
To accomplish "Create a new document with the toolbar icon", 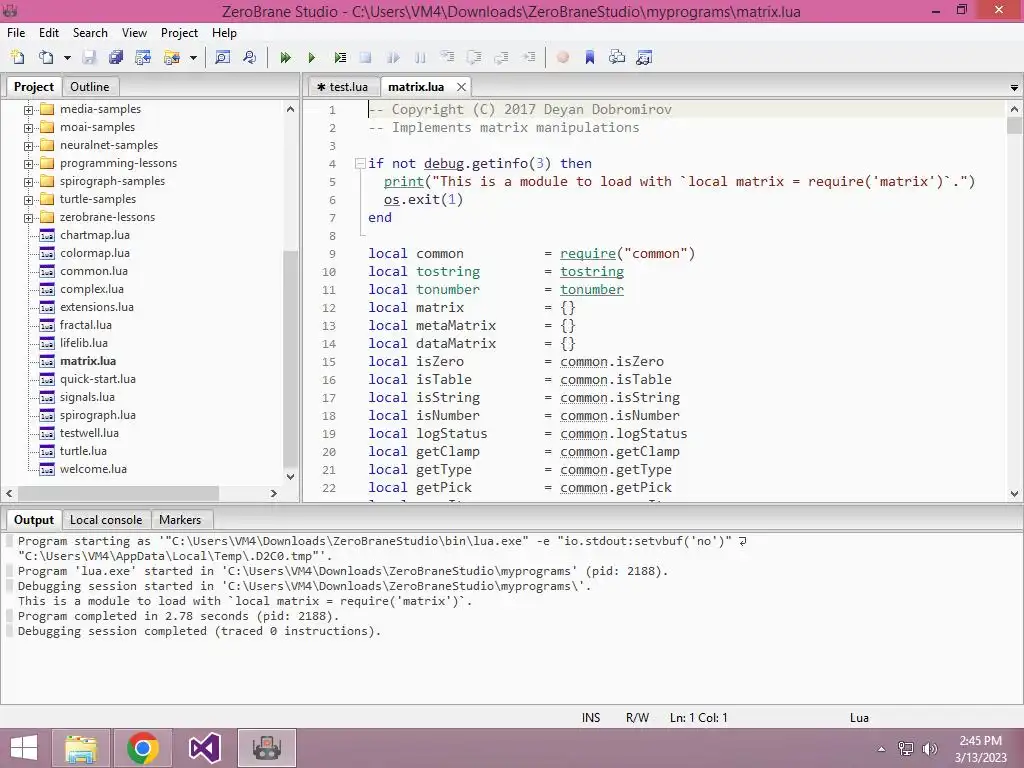I will pyautogui.click(x=18, y=57).
